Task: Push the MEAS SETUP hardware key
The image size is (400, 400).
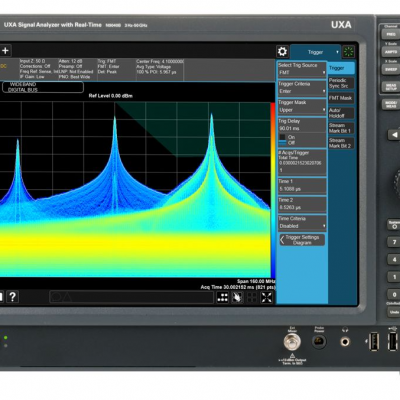Action: pos(390,87)
